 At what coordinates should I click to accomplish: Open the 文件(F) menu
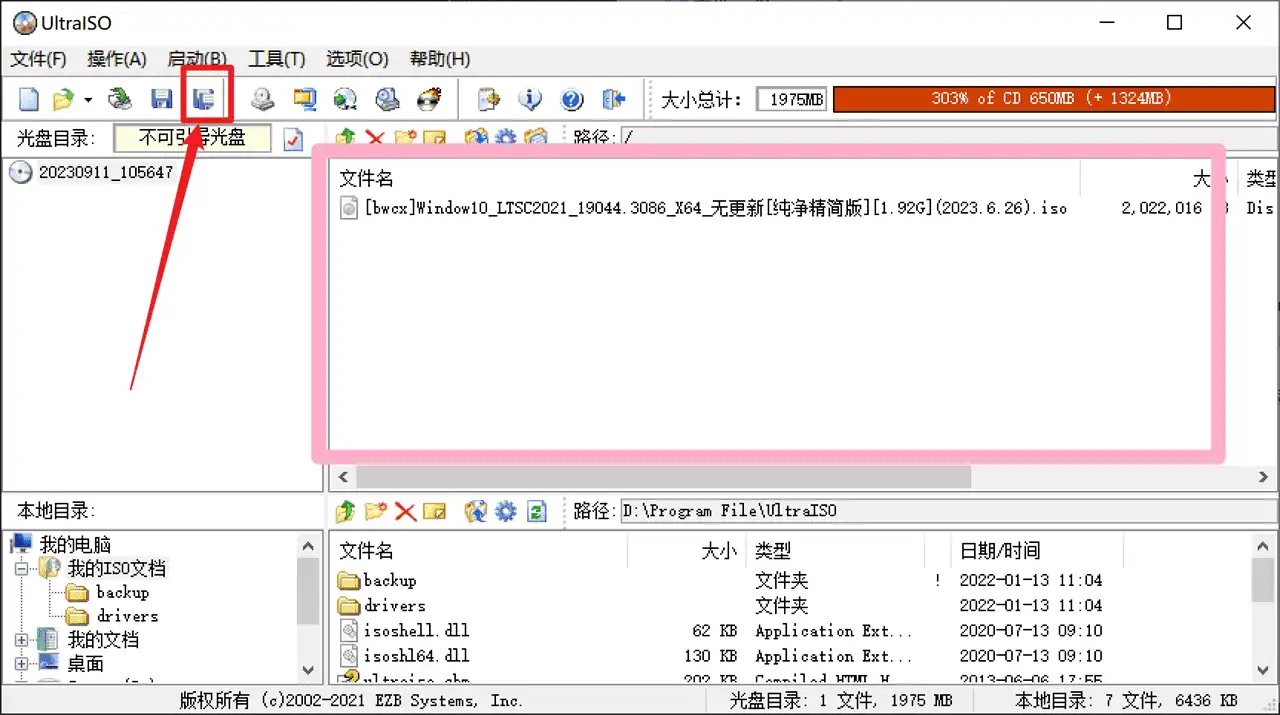[x=38, y=59]
